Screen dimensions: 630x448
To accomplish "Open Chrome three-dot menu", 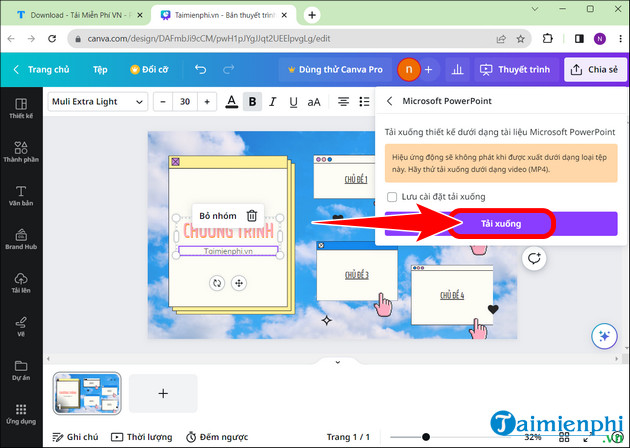I will [x=620, y=39].
